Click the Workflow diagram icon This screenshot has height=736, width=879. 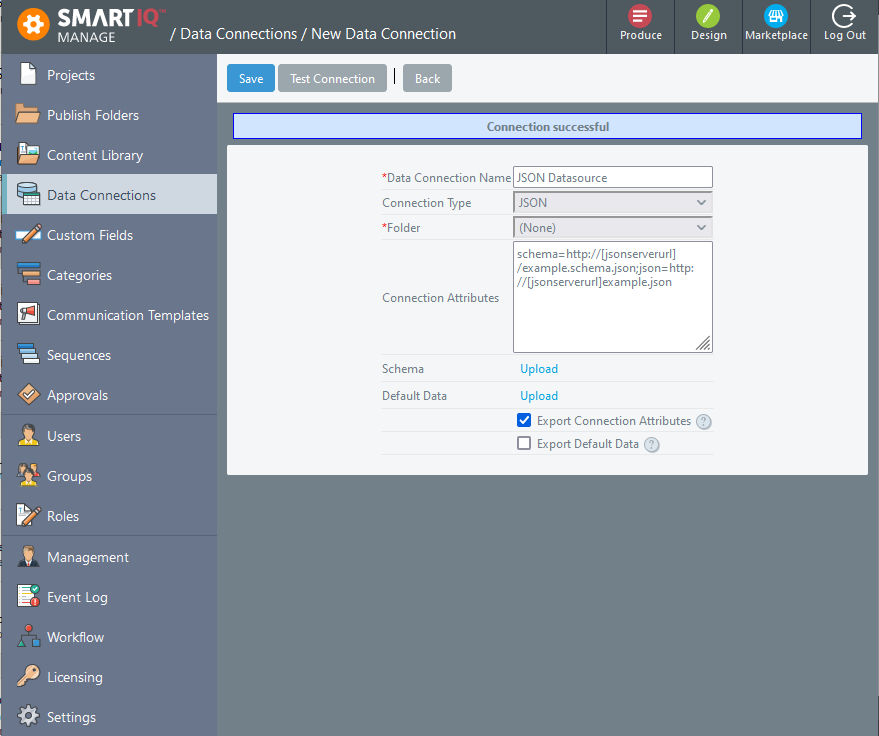pyautogui.click(x=29, y=636)
